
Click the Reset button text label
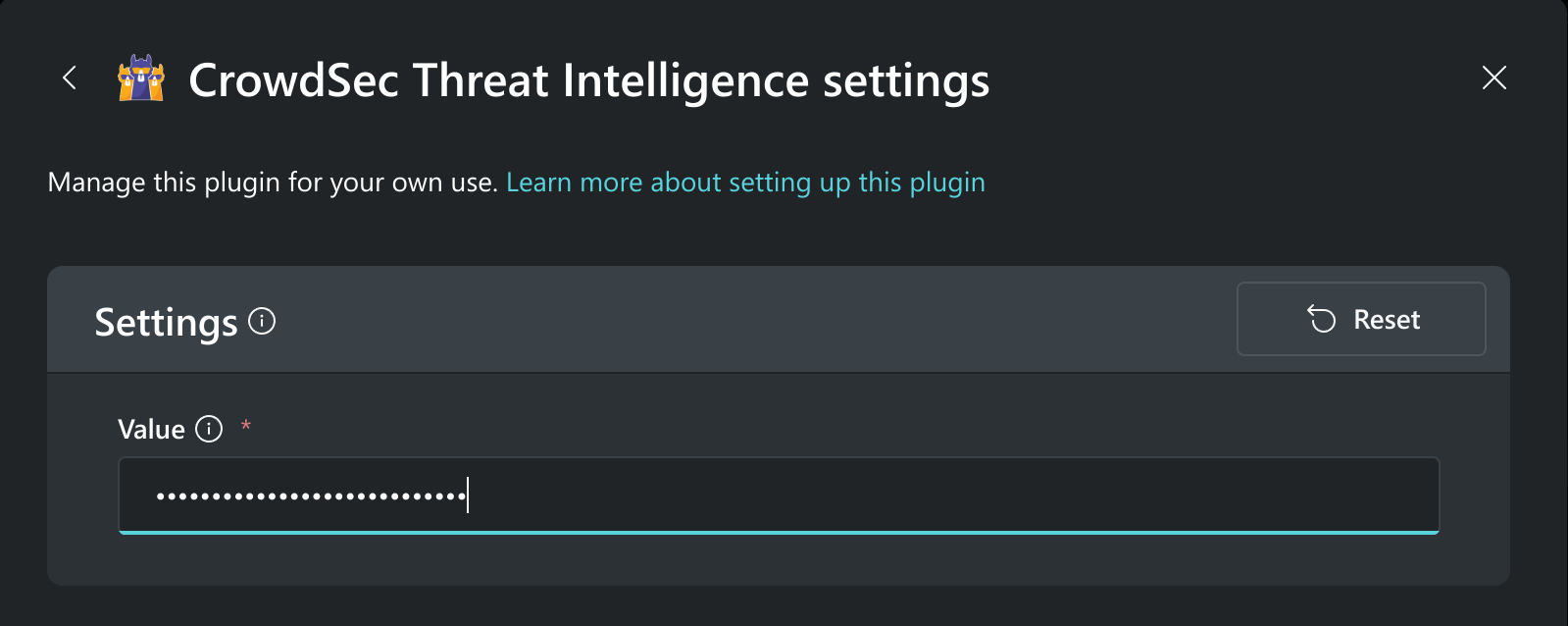tap(1386, 319)
